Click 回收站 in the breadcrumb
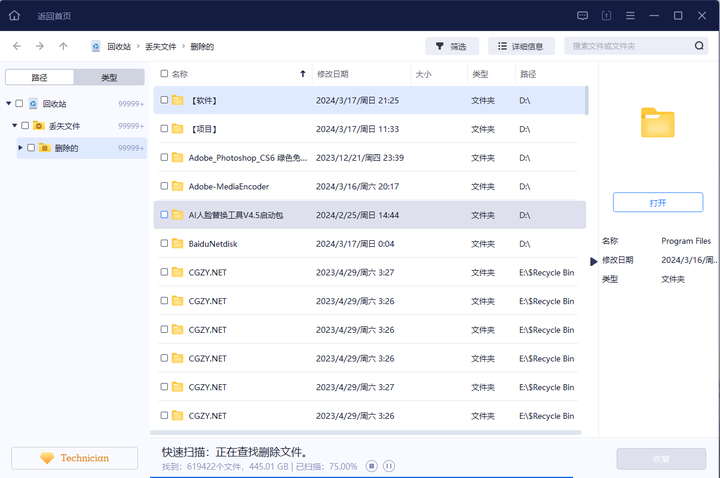 [119, 46]
